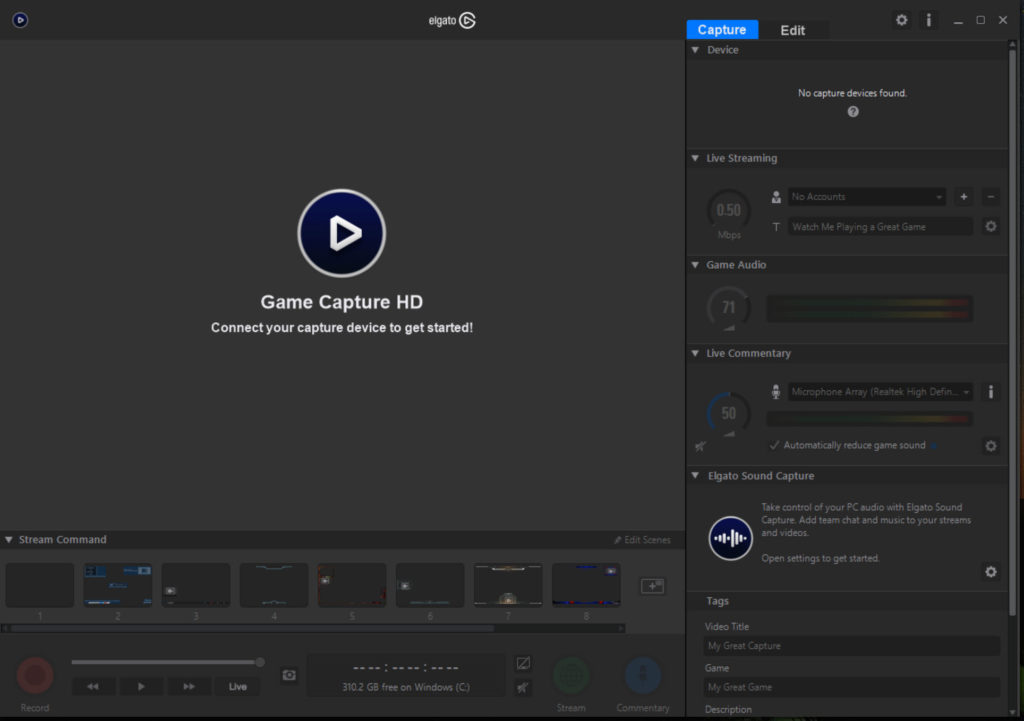Play the captured video

[x=141, y=686]
